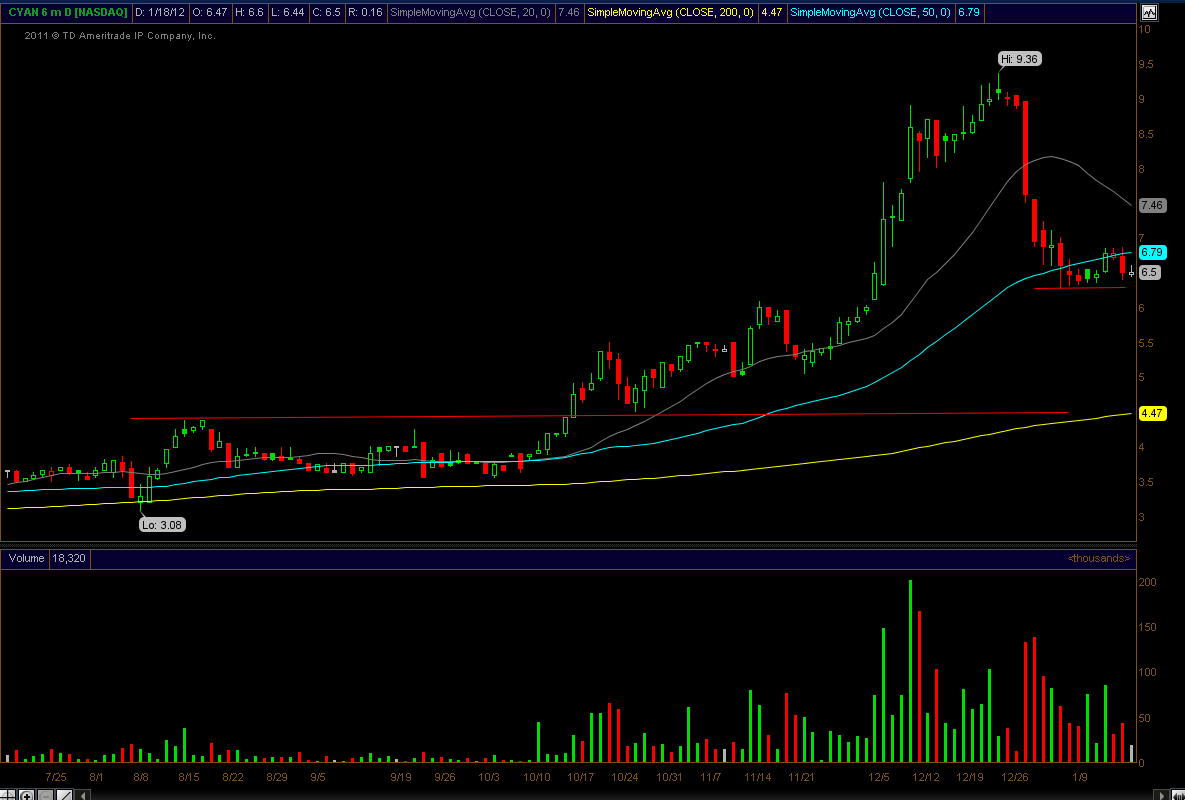
Task: Click the 12/26 date on the time axis
Action: click(1015, 777)
